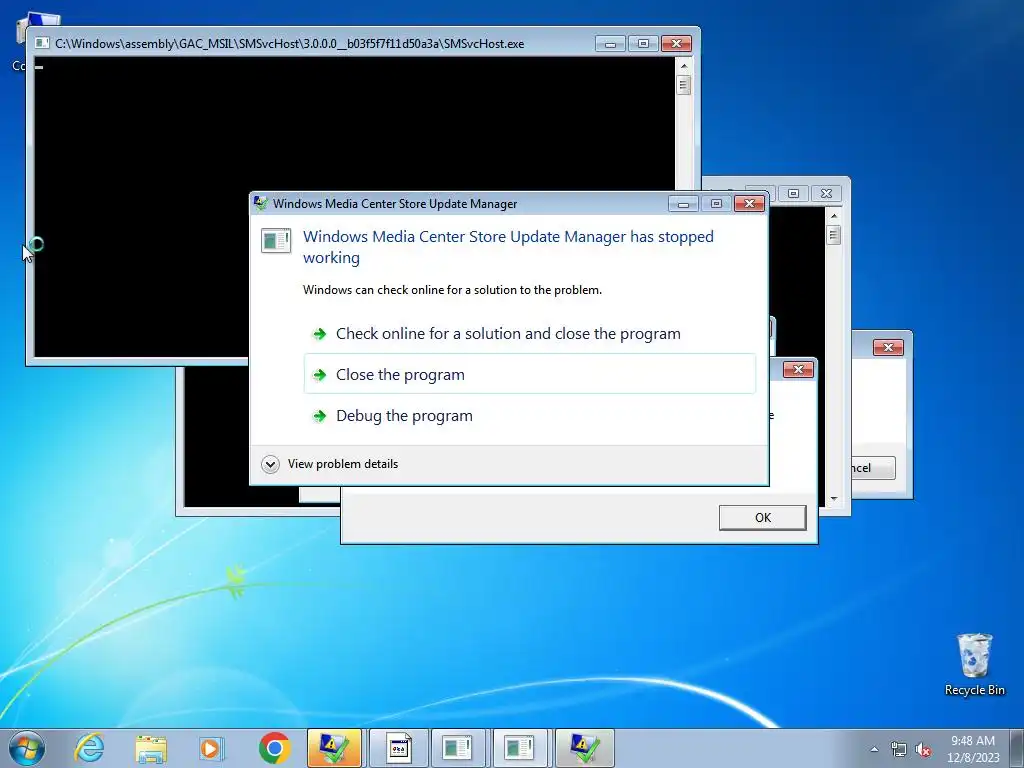Close the far-right dialog with Cancel
This screenshot has width=1024, height=768.
click(x=888, y=347)
